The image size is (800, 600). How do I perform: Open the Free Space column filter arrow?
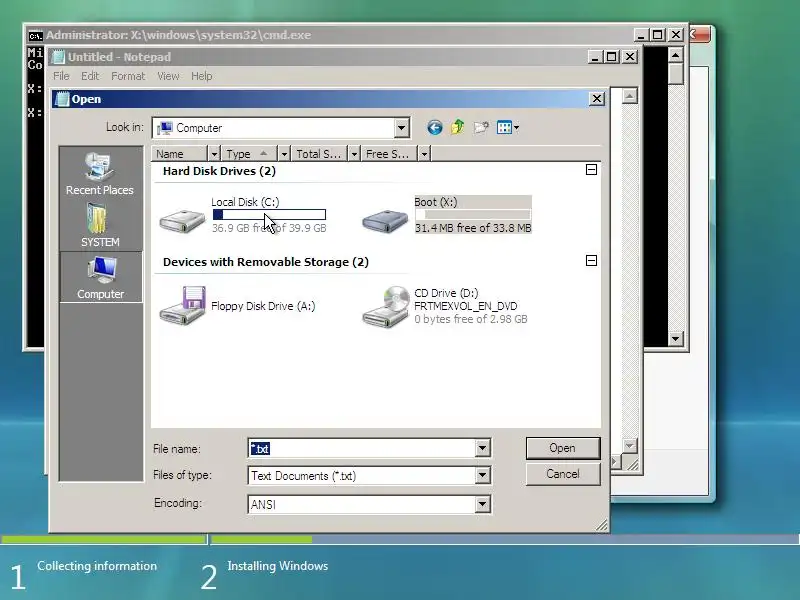coord(423,154)
